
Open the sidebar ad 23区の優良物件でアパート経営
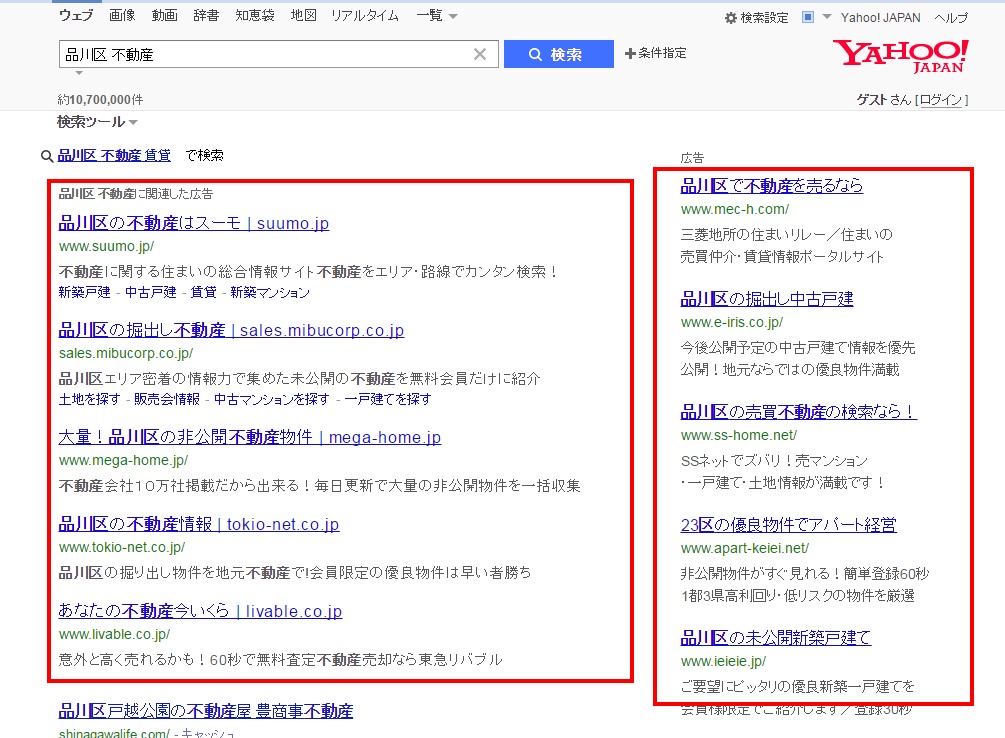click(x=788, y=525)
